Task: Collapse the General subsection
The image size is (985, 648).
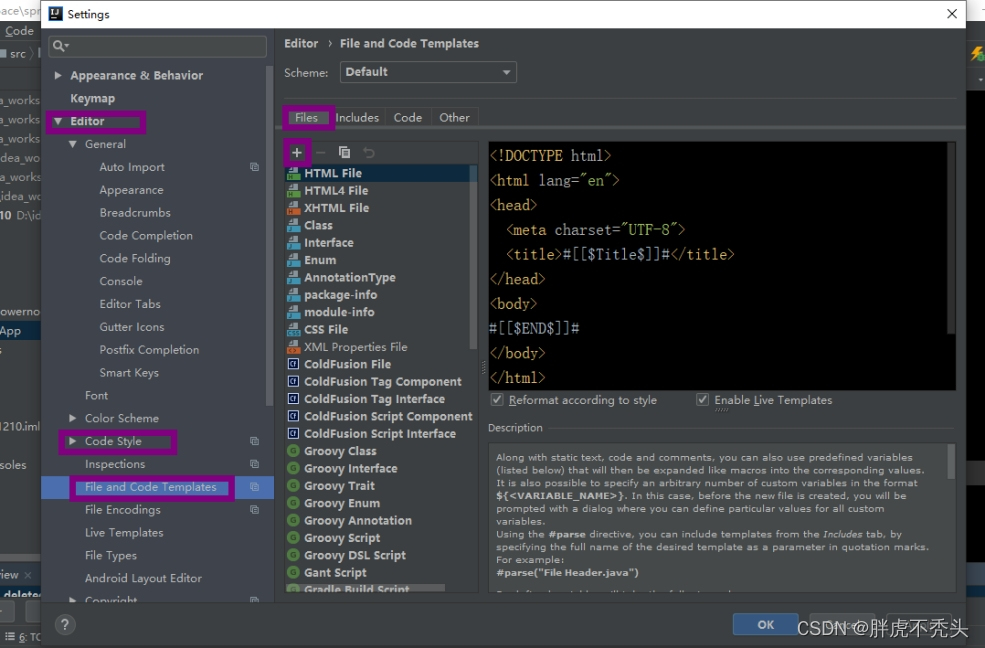Action: (73, 144)
